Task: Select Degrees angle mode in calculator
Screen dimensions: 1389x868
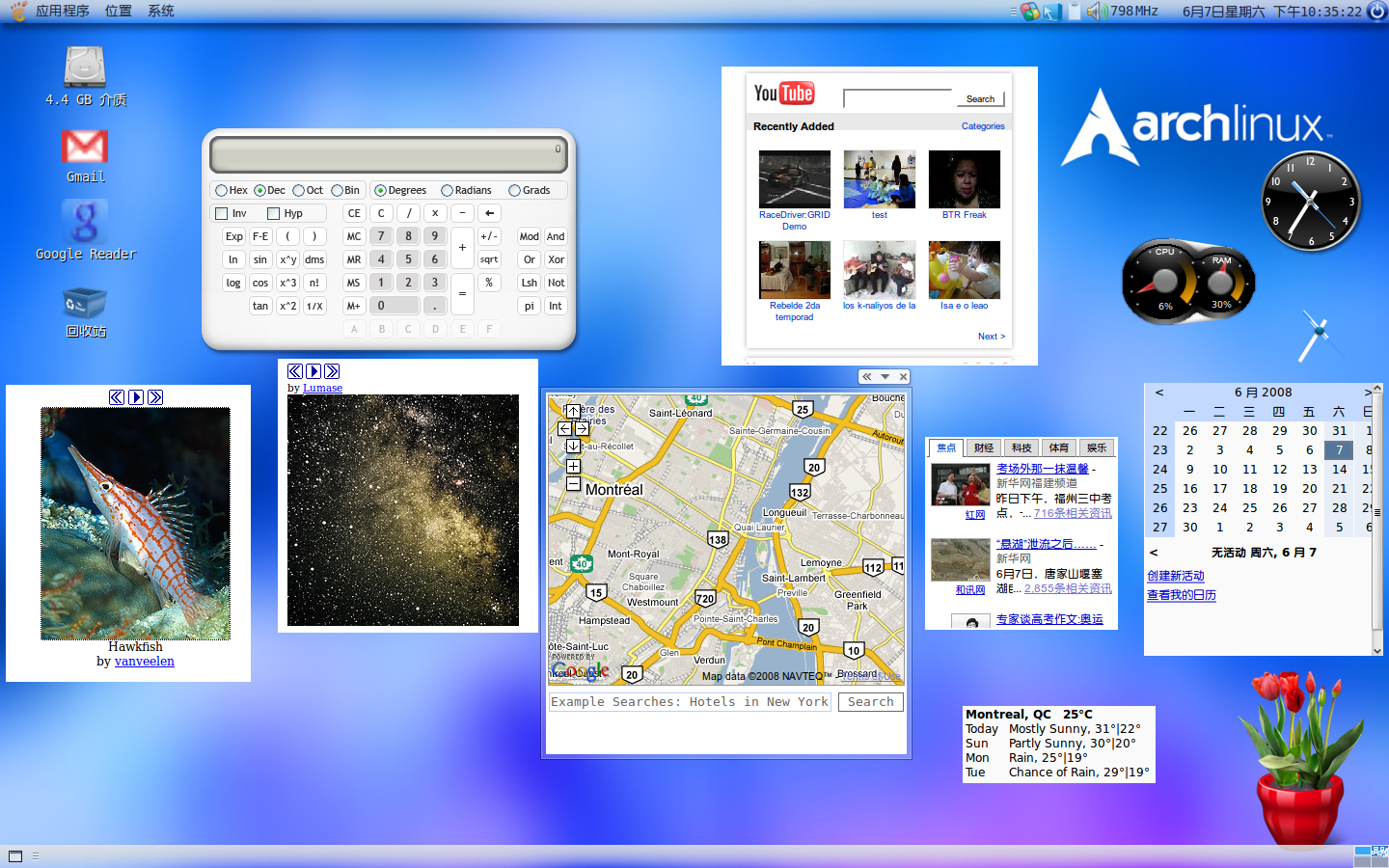Action: (400, 190)
